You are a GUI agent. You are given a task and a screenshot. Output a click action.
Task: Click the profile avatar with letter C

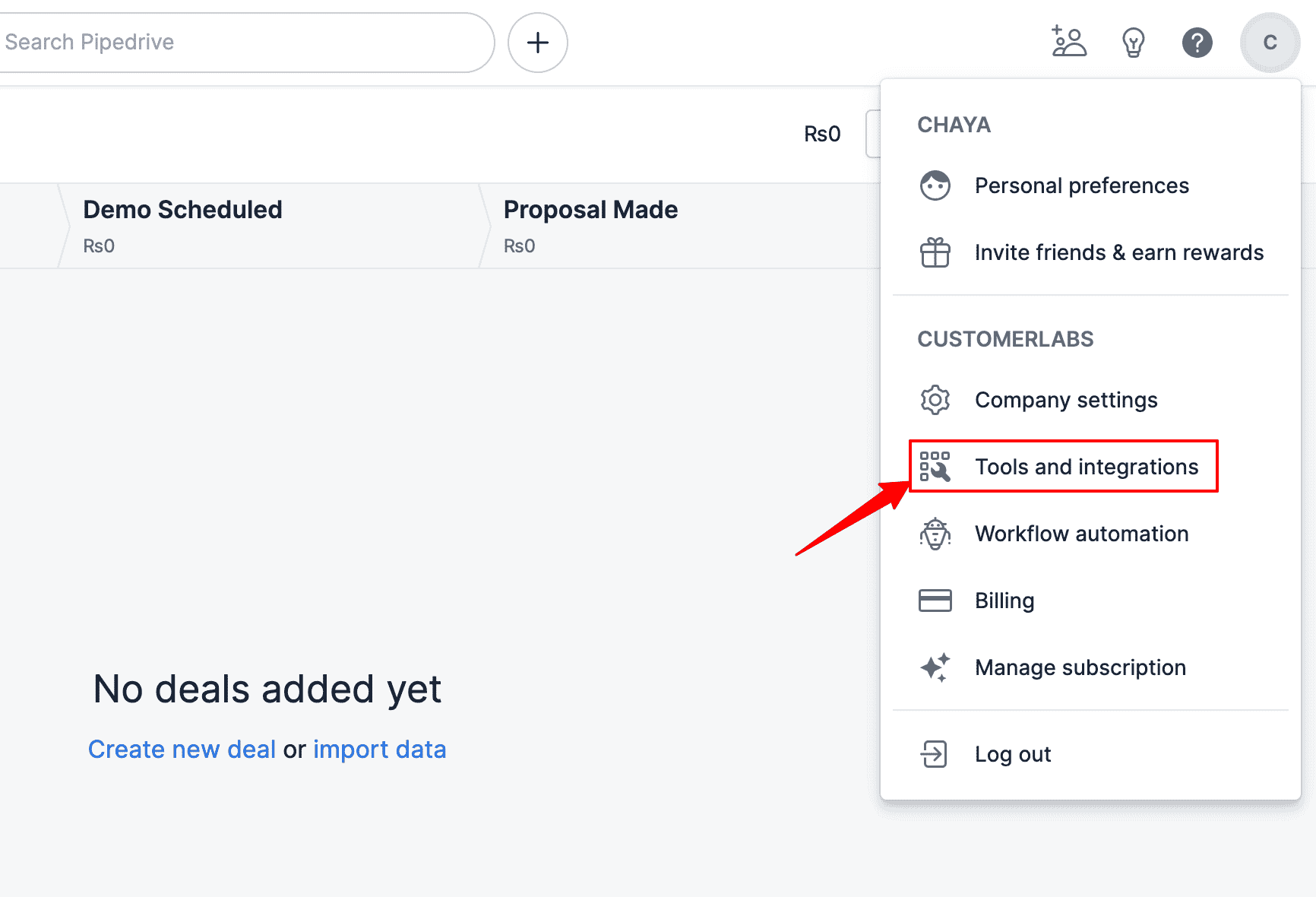[1270, 42]
